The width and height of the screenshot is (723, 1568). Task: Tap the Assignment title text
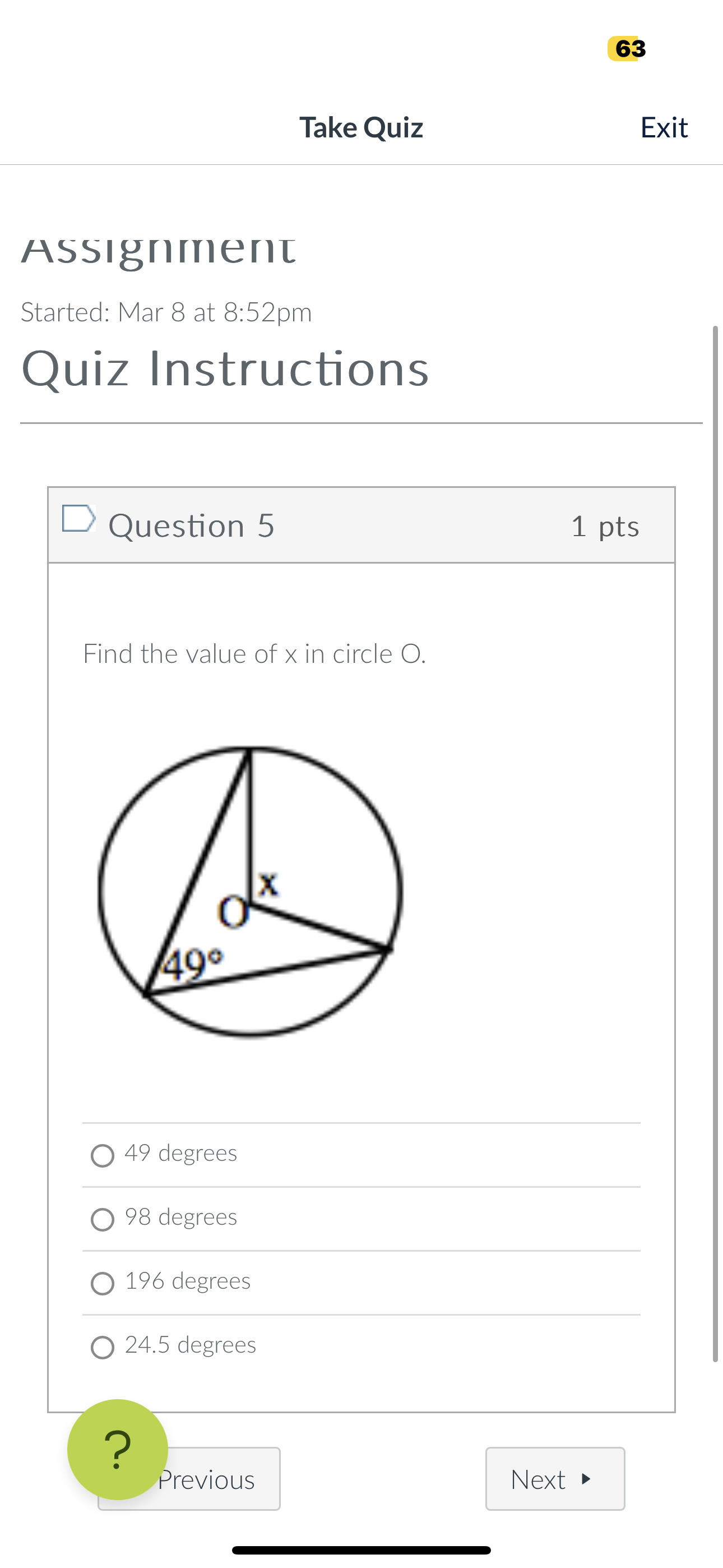click(158, 249)
